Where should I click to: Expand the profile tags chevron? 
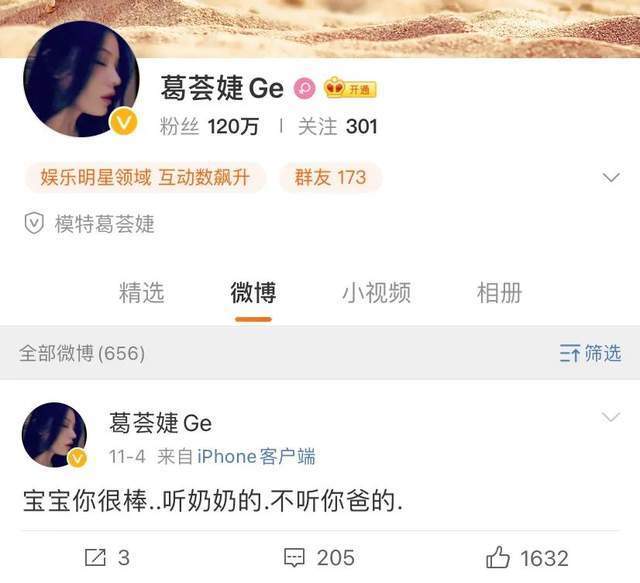611,177
